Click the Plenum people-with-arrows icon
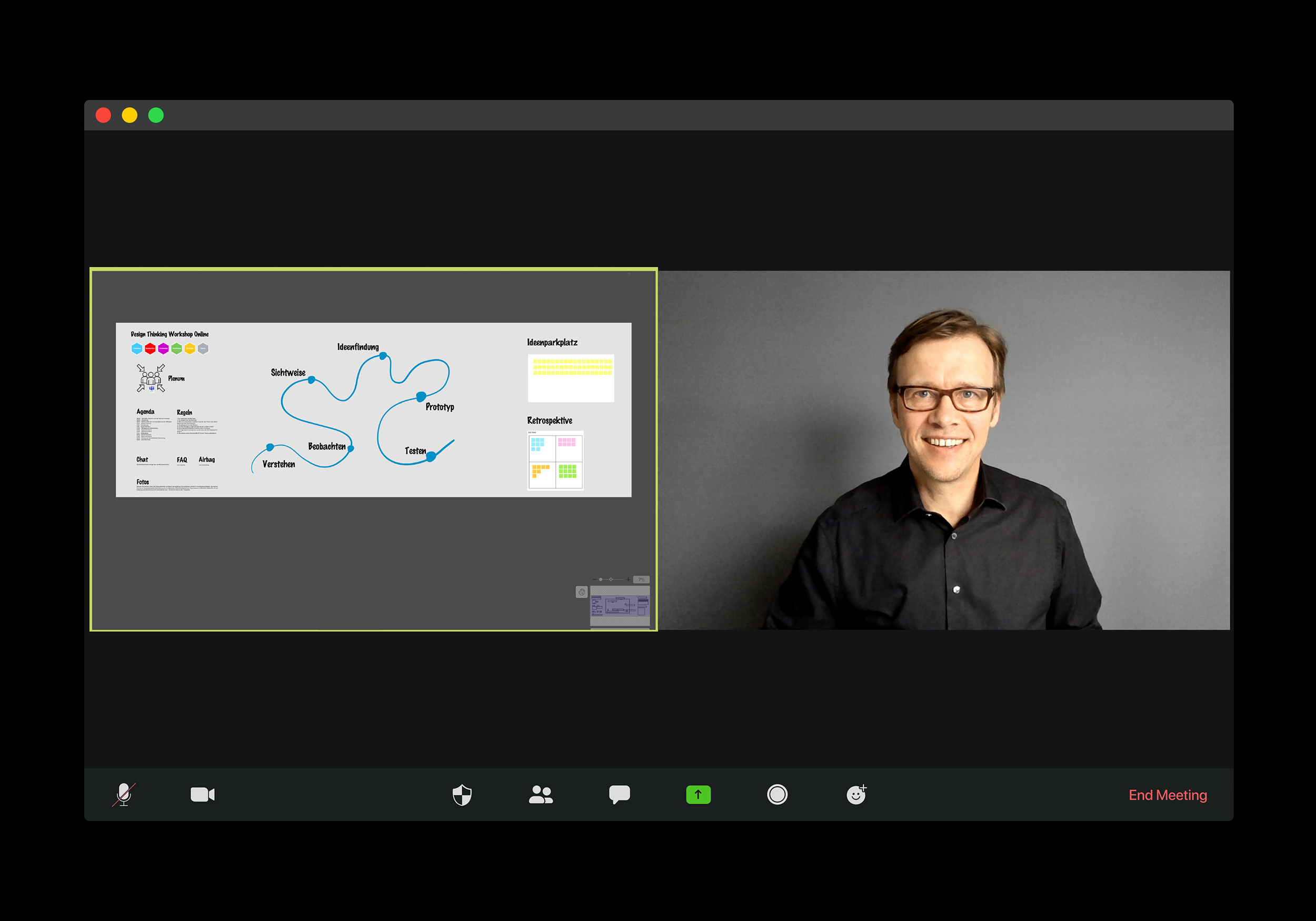This screenshot has height=921, width=1316. point(151,378)
